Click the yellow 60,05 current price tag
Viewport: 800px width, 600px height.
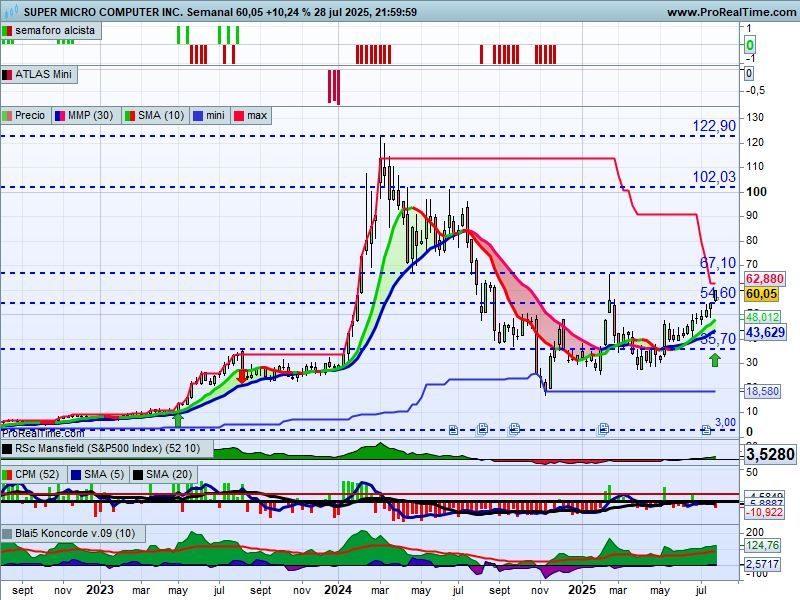pos(761,294)
